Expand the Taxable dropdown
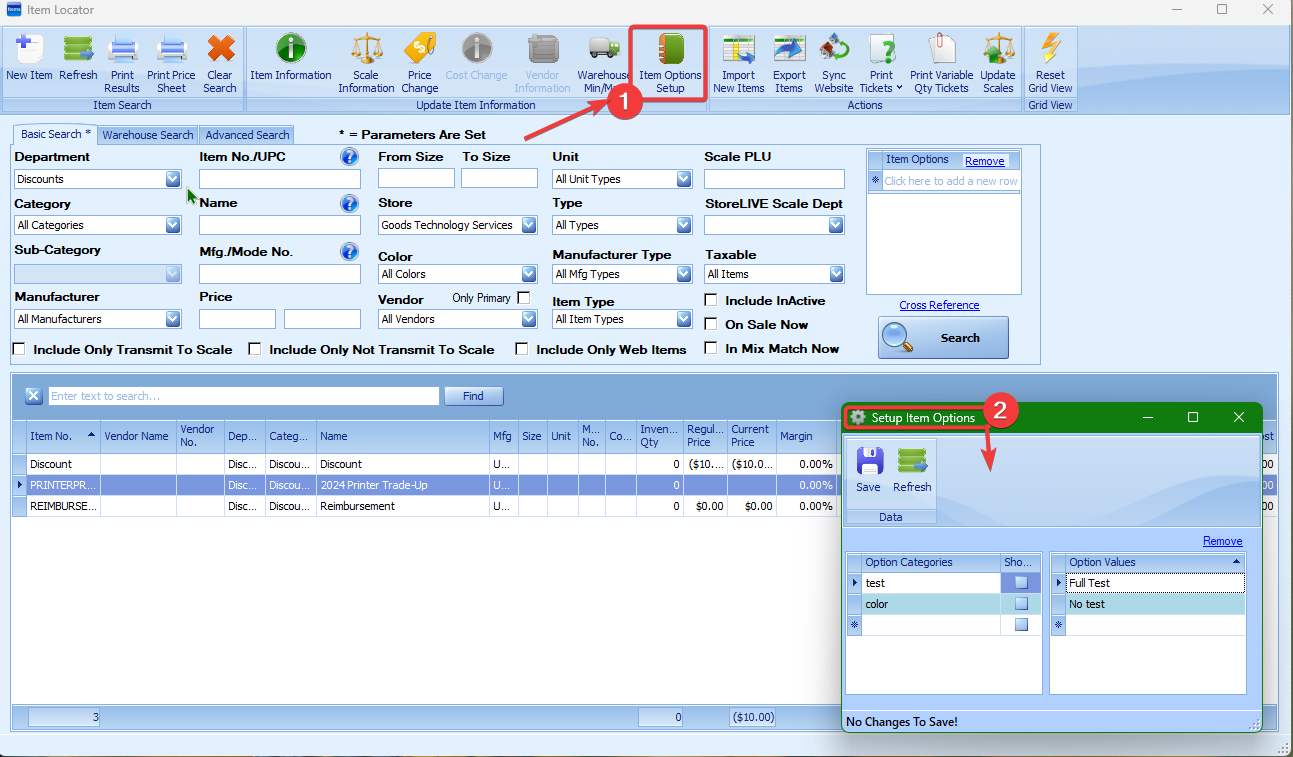1293x757 pixels. coord(836,274)
